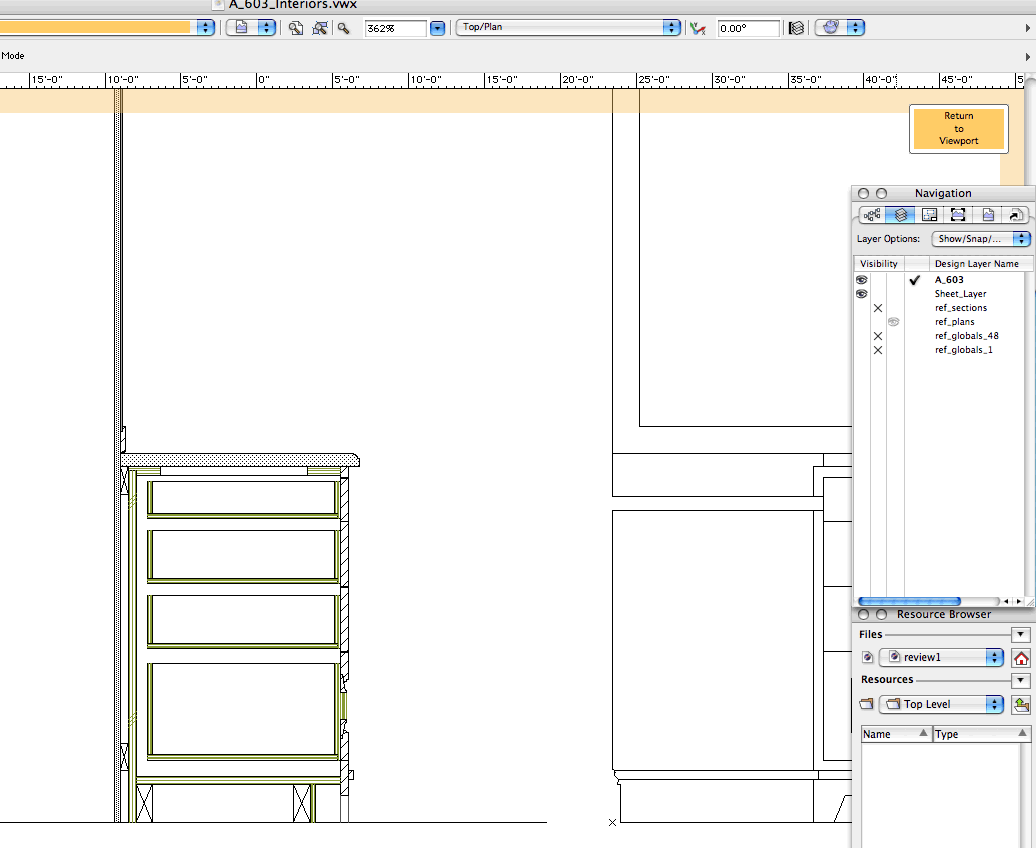Image resolution: width=1036 pixels, height=848 pixels.
Task: Open the Top Level folder dropdown
Action: click(x=942, y=704)
